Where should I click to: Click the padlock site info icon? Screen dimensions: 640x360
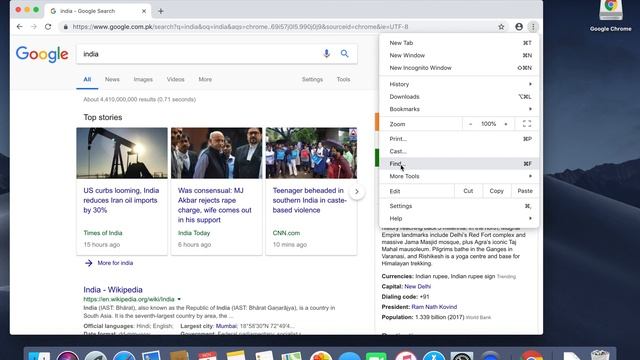[x=65, y=27]
